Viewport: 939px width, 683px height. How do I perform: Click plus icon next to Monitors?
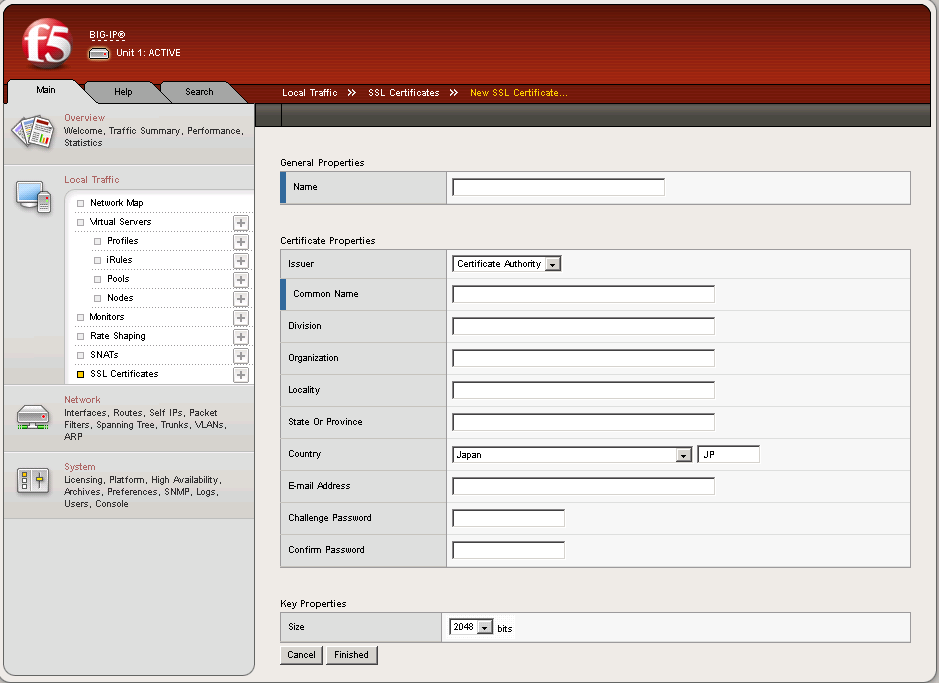click(x=241, y=318)
